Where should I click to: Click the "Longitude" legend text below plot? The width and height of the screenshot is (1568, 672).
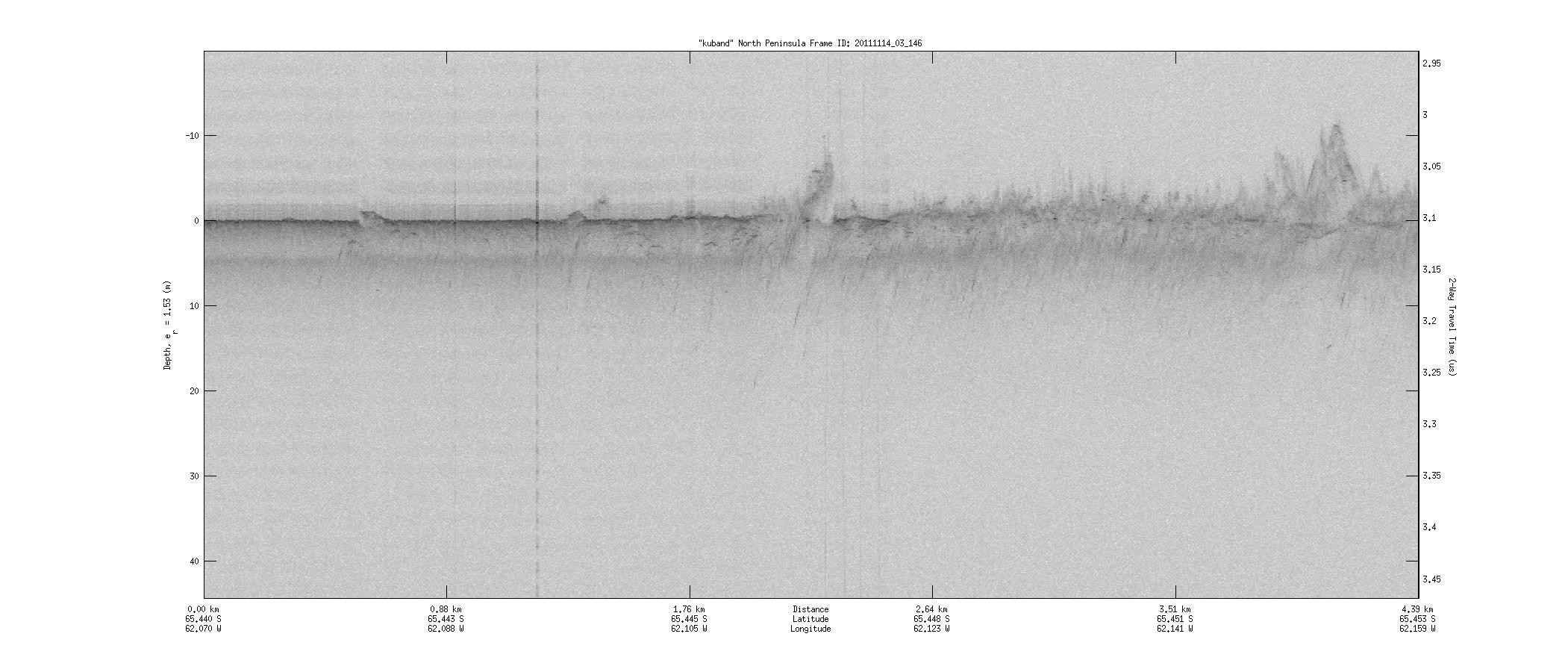(x=810, y=629)
